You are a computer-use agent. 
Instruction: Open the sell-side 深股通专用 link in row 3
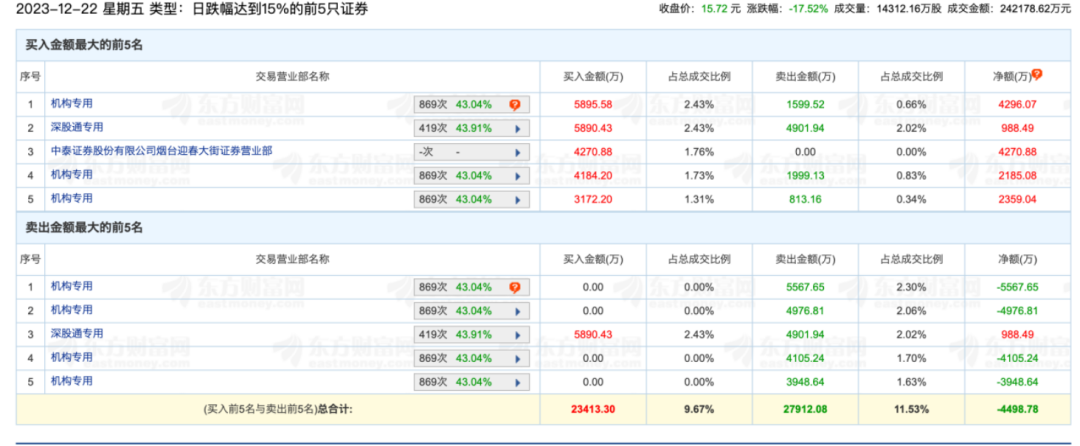(77, 334)
